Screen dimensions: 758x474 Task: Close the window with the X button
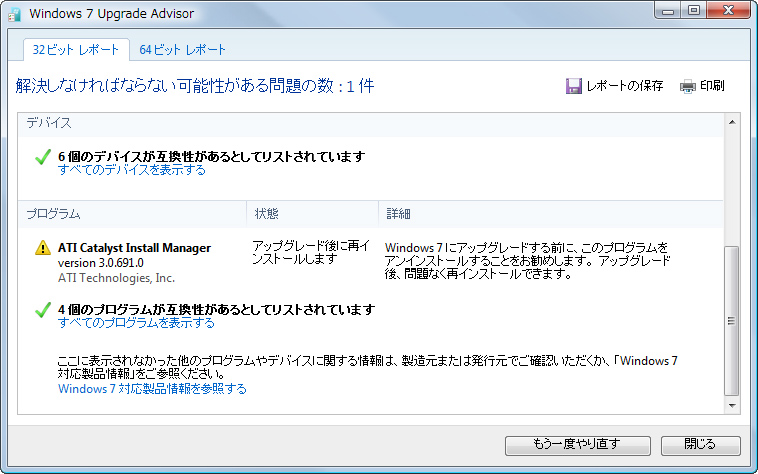(x=729, y=11)
